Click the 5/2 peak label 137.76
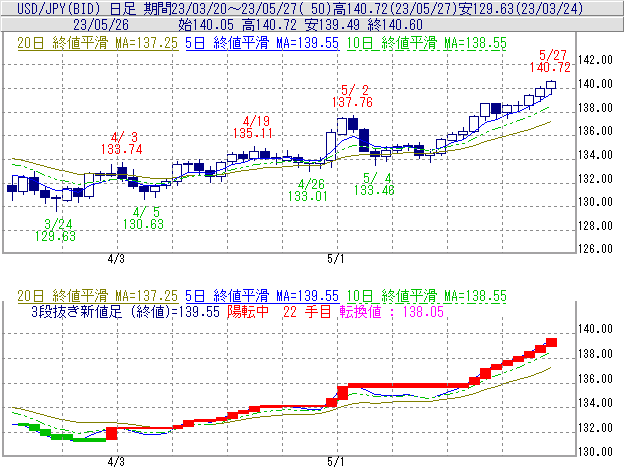Image resolution: width=624 pixels, height=475 pixels. (x=354, y=102)
